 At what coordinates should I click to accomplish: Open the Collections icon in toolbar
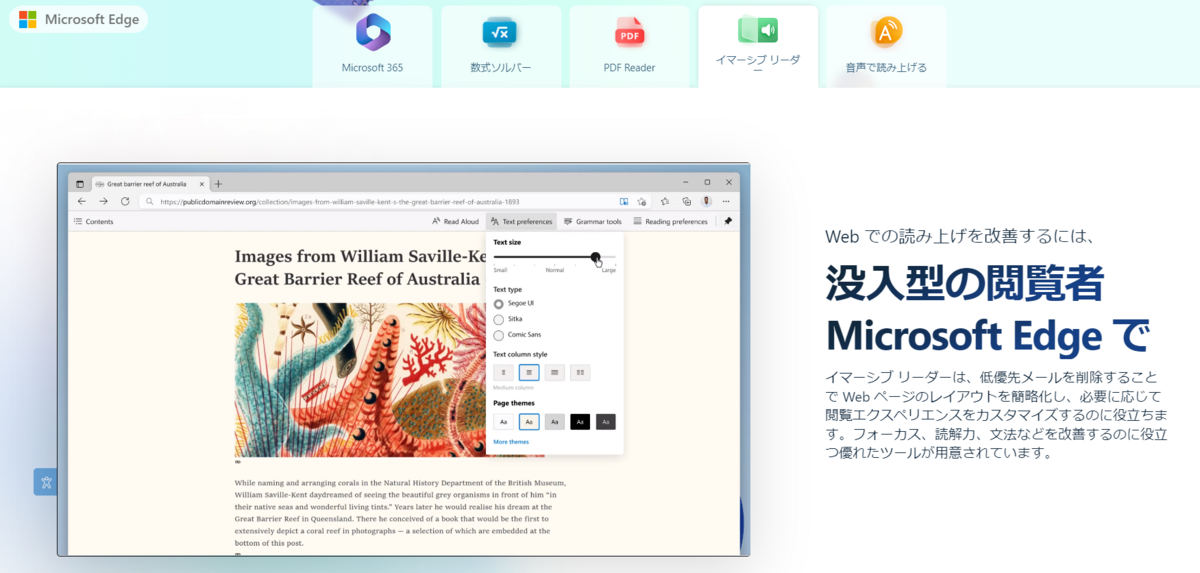(x=686, y=201)
